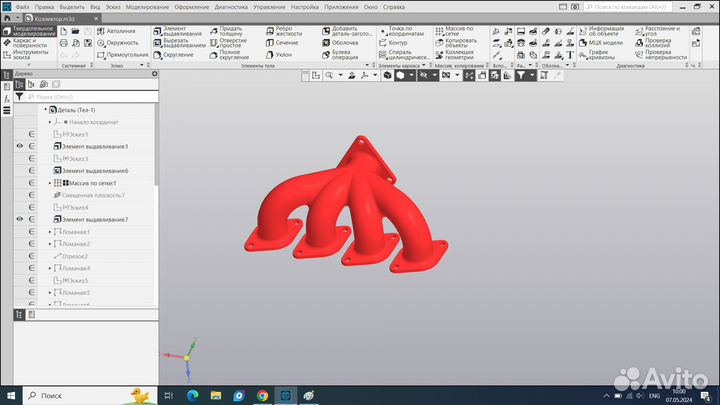Run Проверка непрерывности check

pos(661,55)
